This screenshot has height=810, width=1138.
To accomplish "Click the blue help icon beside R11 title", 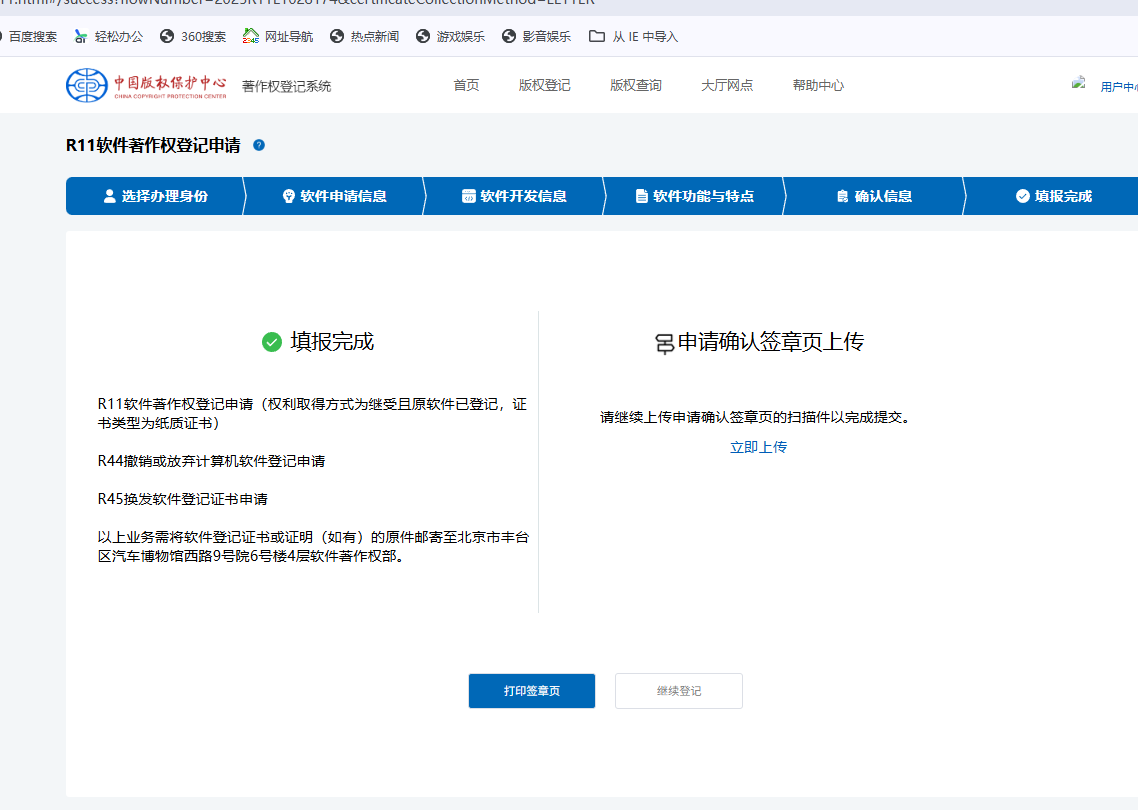I will pos(259,145).
